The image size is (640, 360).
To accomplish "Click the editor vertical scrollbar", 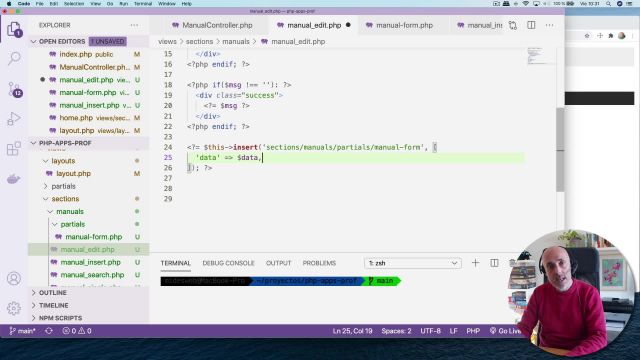I will click(x=560, y=149).
